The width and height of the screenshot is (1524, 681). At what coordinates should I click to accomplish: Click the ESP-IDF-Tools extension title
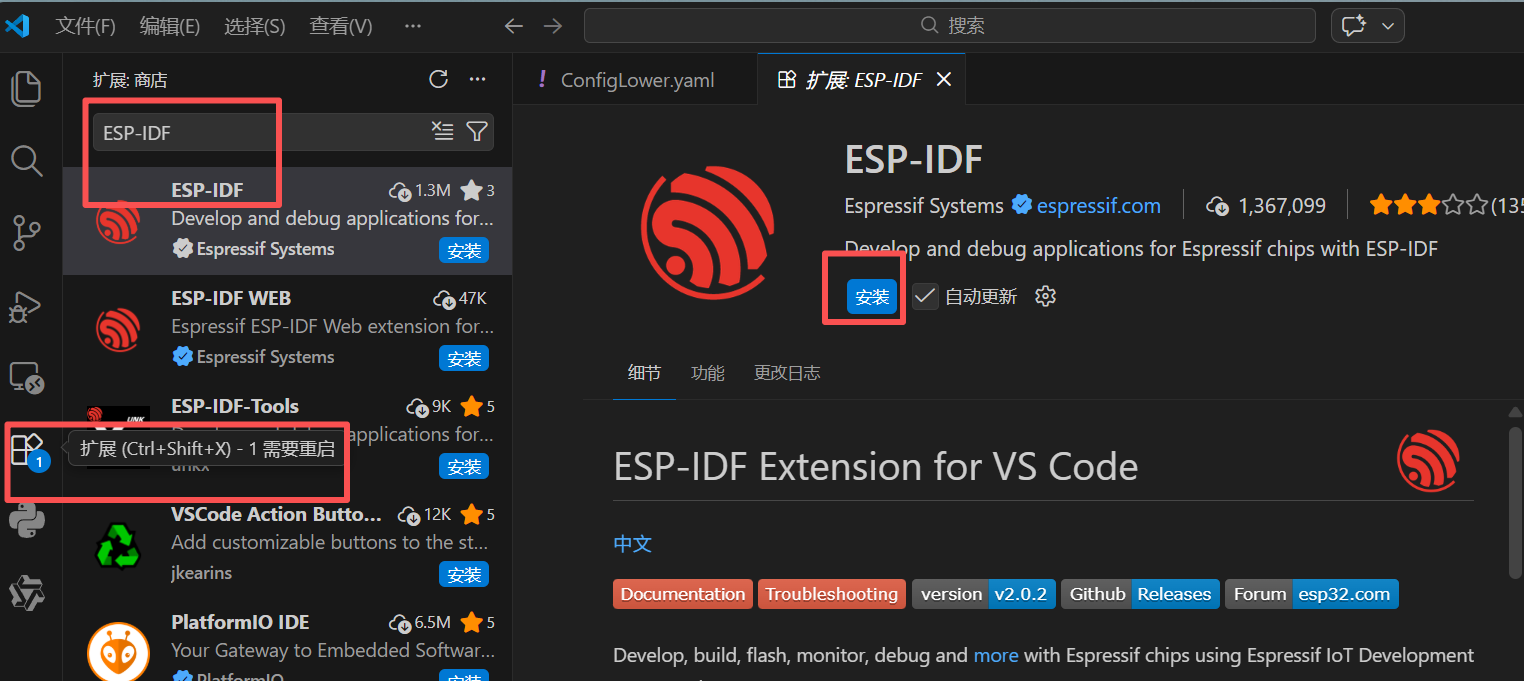pyautogui.click(x=235, y=406)
